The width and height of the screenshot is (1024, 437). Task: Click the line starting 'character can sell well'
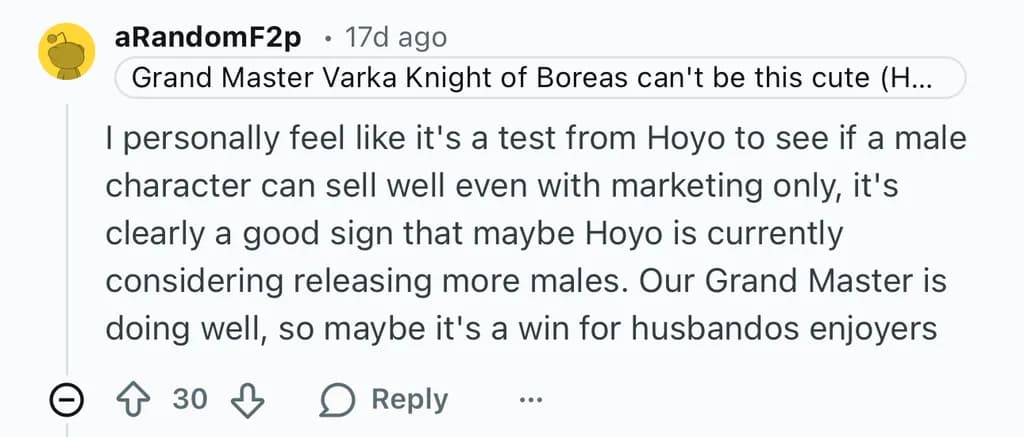[502, 187]
